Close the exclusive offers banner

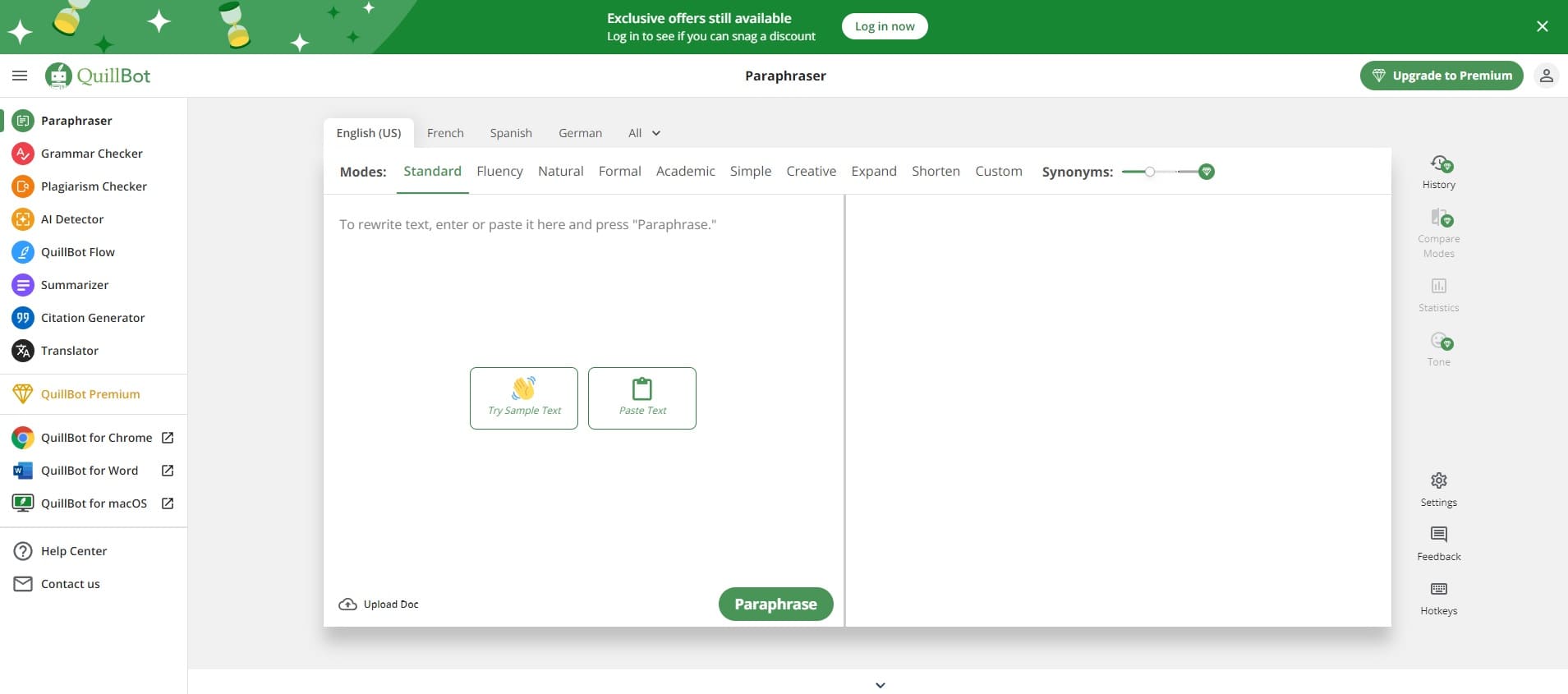click(x=1542, y=26)
